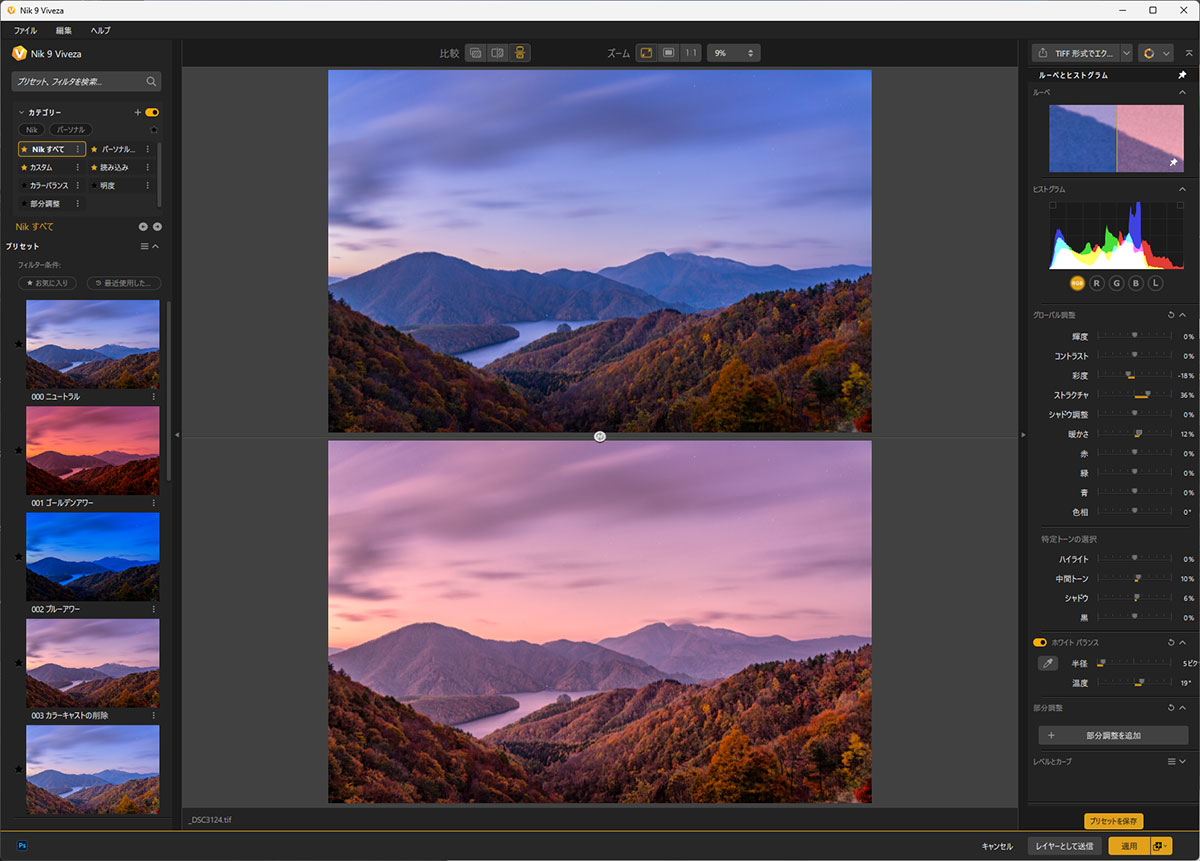Set zoom to 1:1 view
Viewport: 1200px width, 861px height.
pos(691,52)
